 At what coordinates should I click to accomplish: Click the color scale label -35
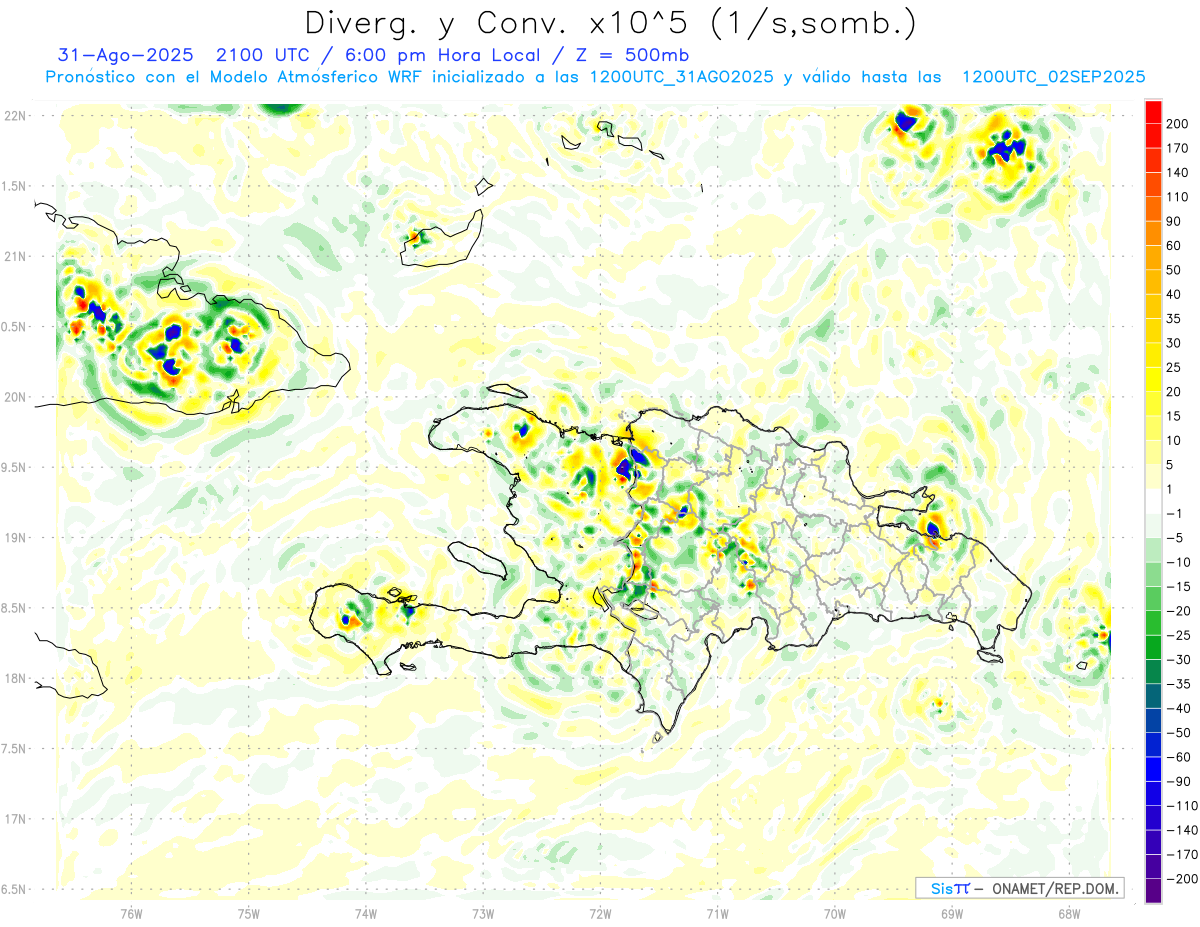point(1177,684)
